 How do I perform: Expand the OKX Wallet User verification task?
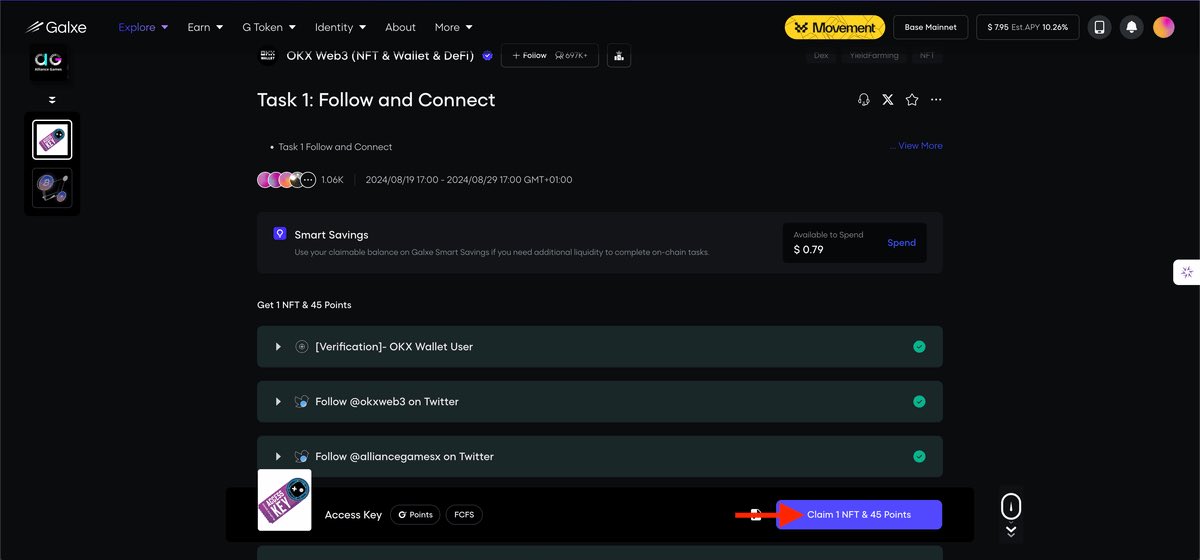(599, 346)
